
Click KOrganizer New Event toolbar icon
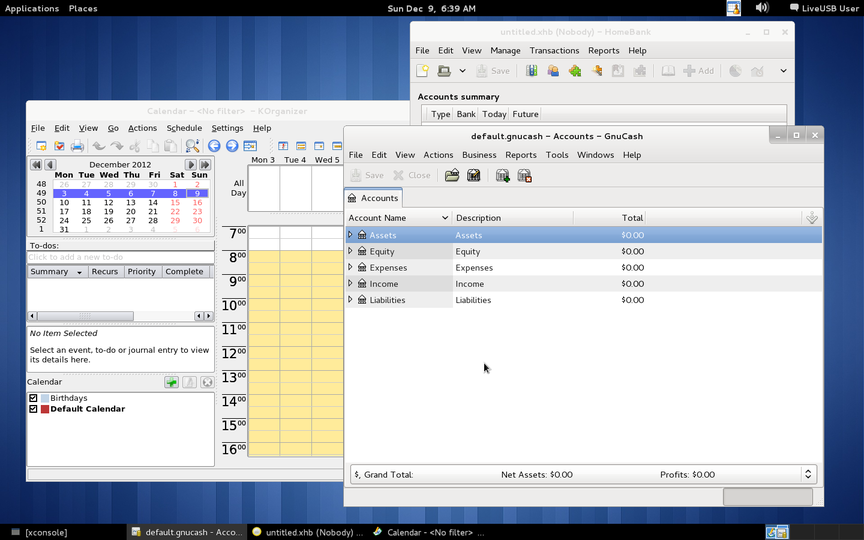tap(41, 146)
